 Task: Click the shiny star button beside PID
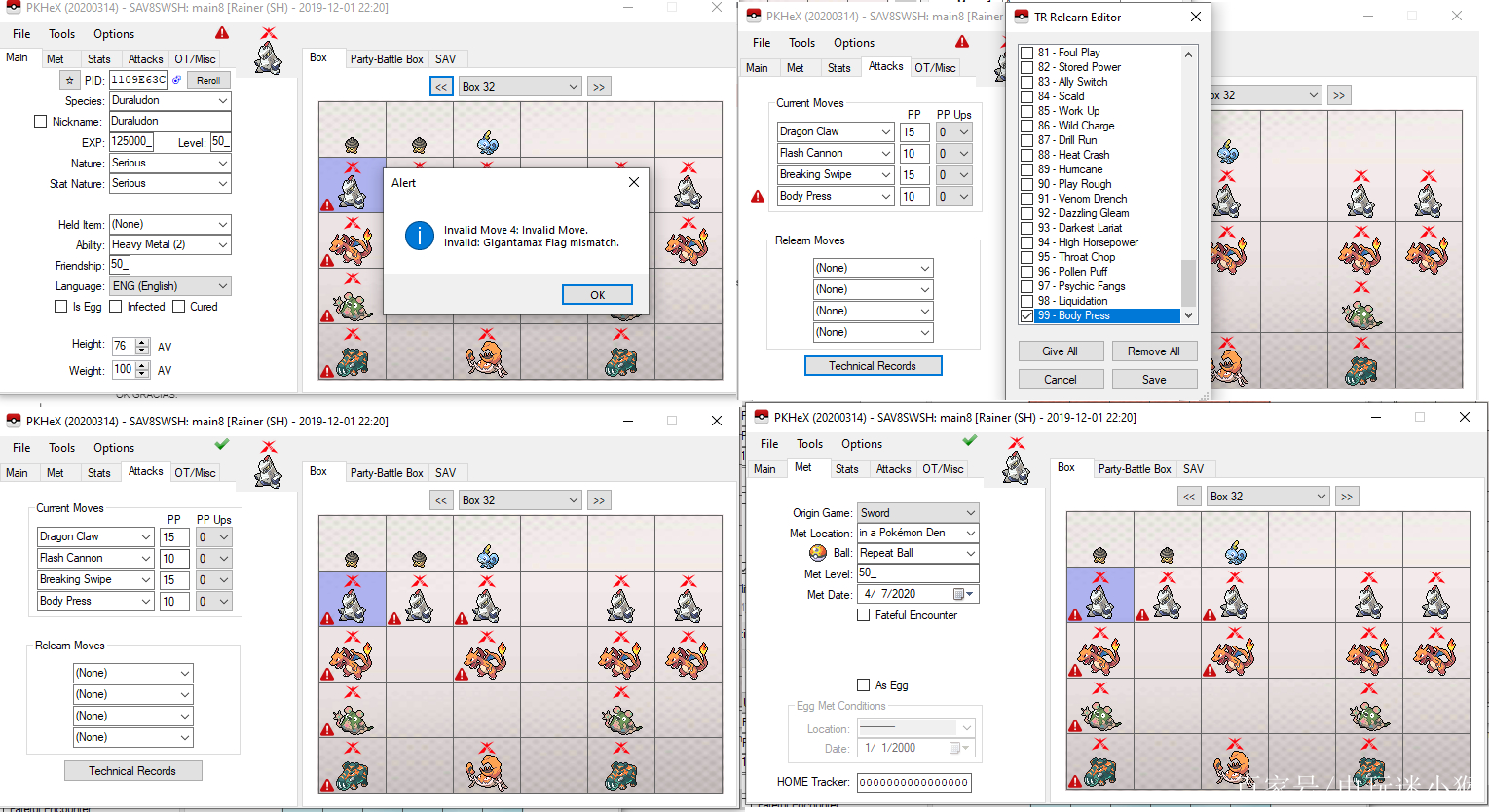pos(68,80)
